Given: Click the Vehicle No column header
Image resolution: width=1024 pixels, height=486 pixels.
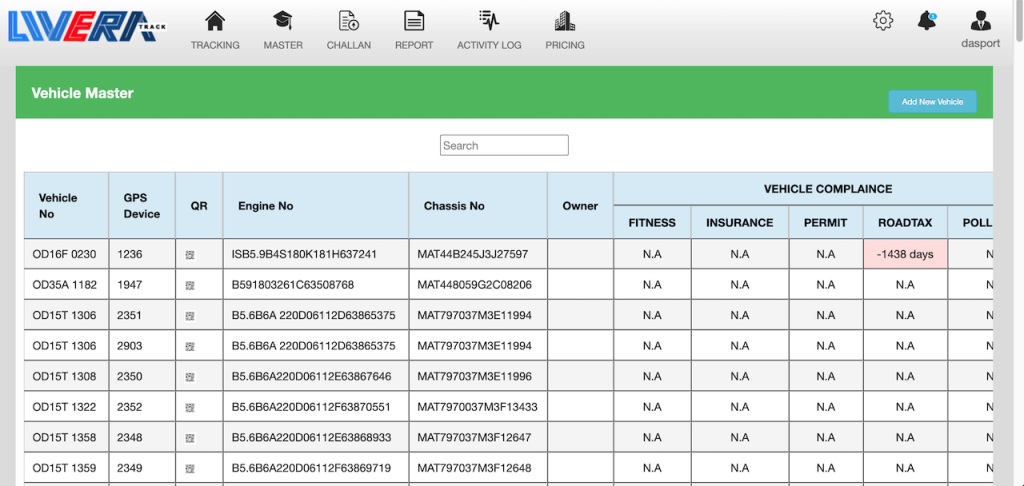Looking at the screenshot, I should (58, 205).
